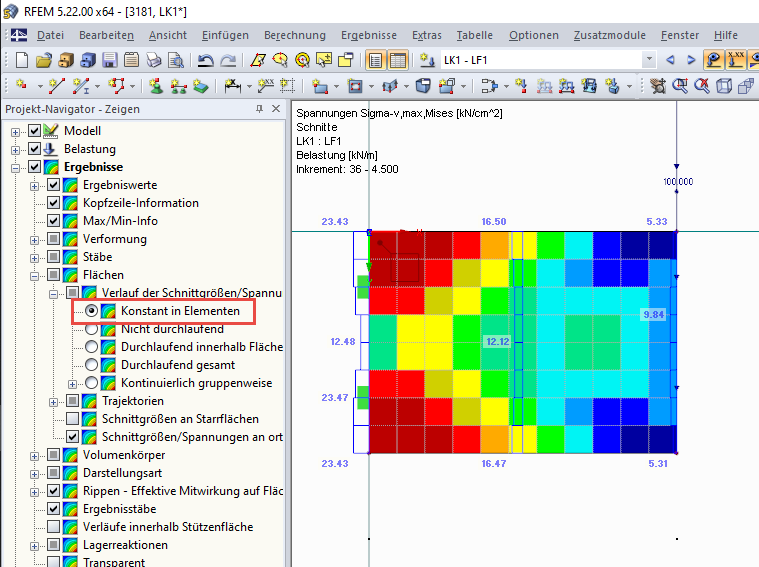759x567 pixels.
Task: Click the new member tool icon
Action: tap(80, 86)
